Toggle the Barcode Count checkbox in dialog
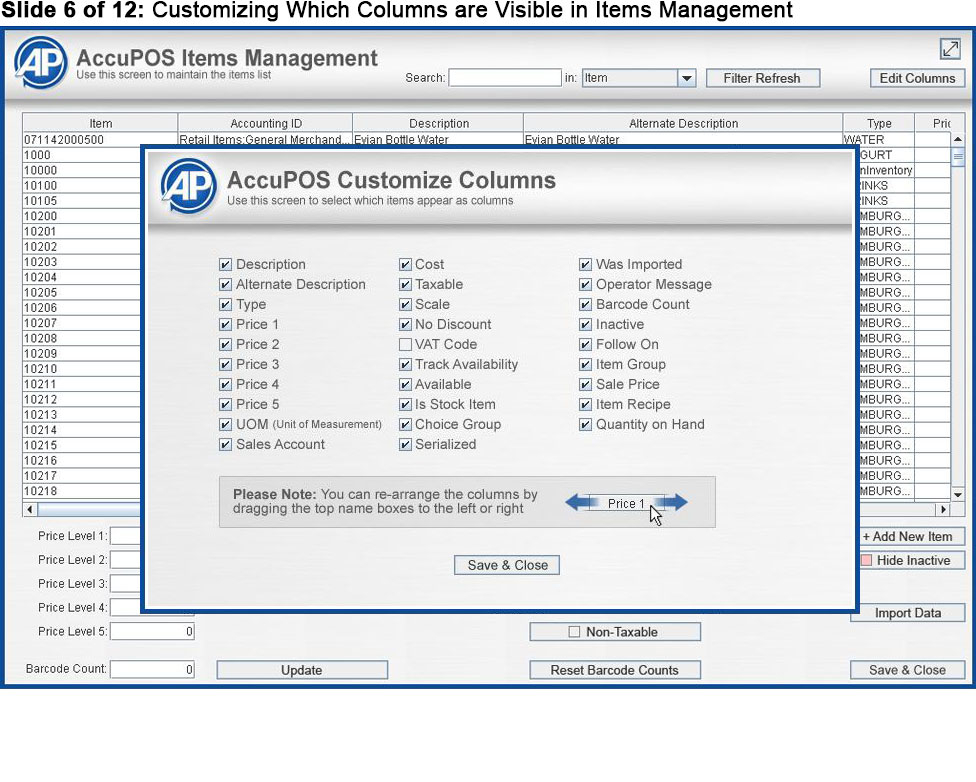 coord(585,304)
